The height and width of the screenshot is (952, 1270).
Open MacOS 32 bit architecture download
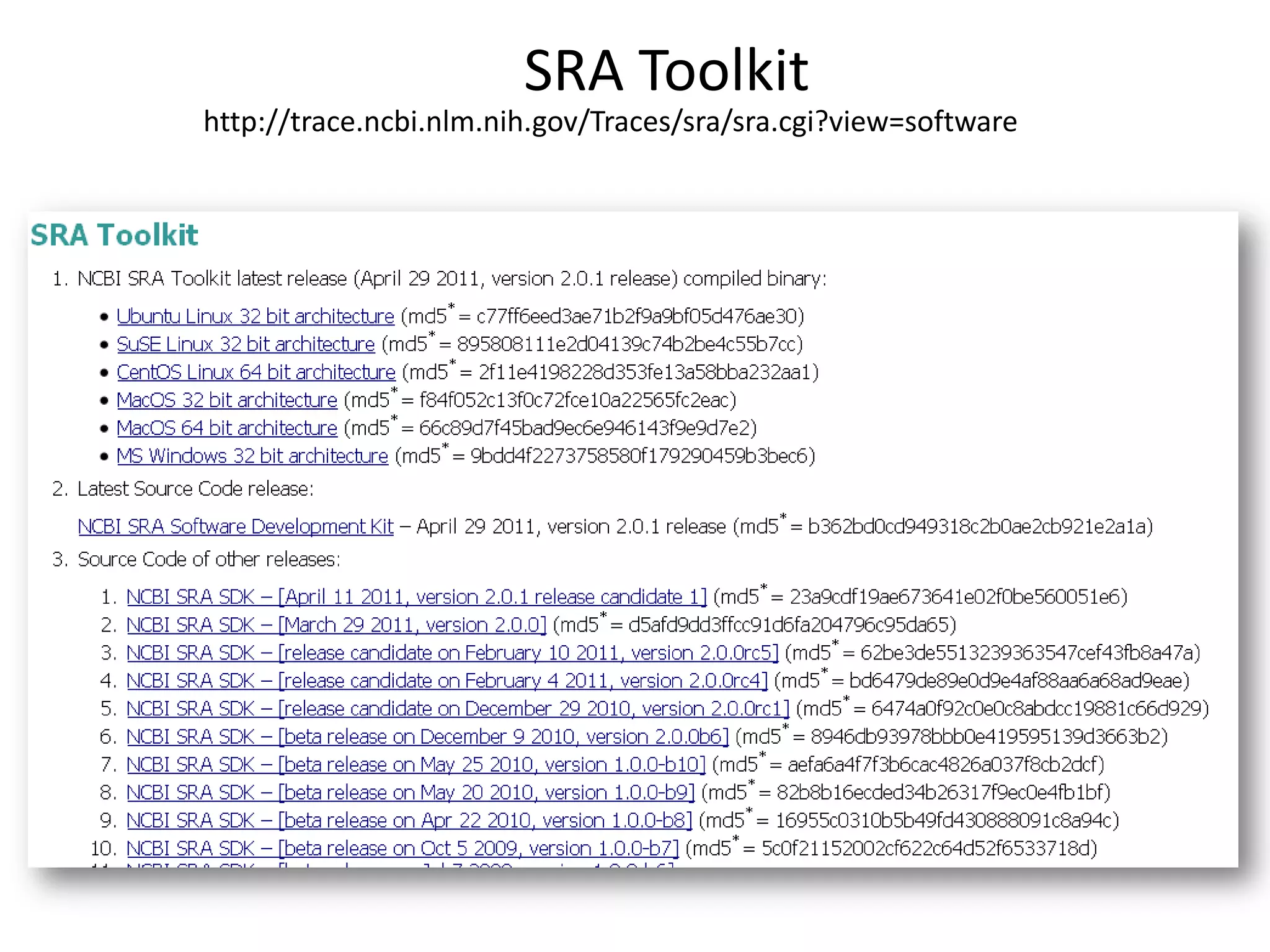226,400
